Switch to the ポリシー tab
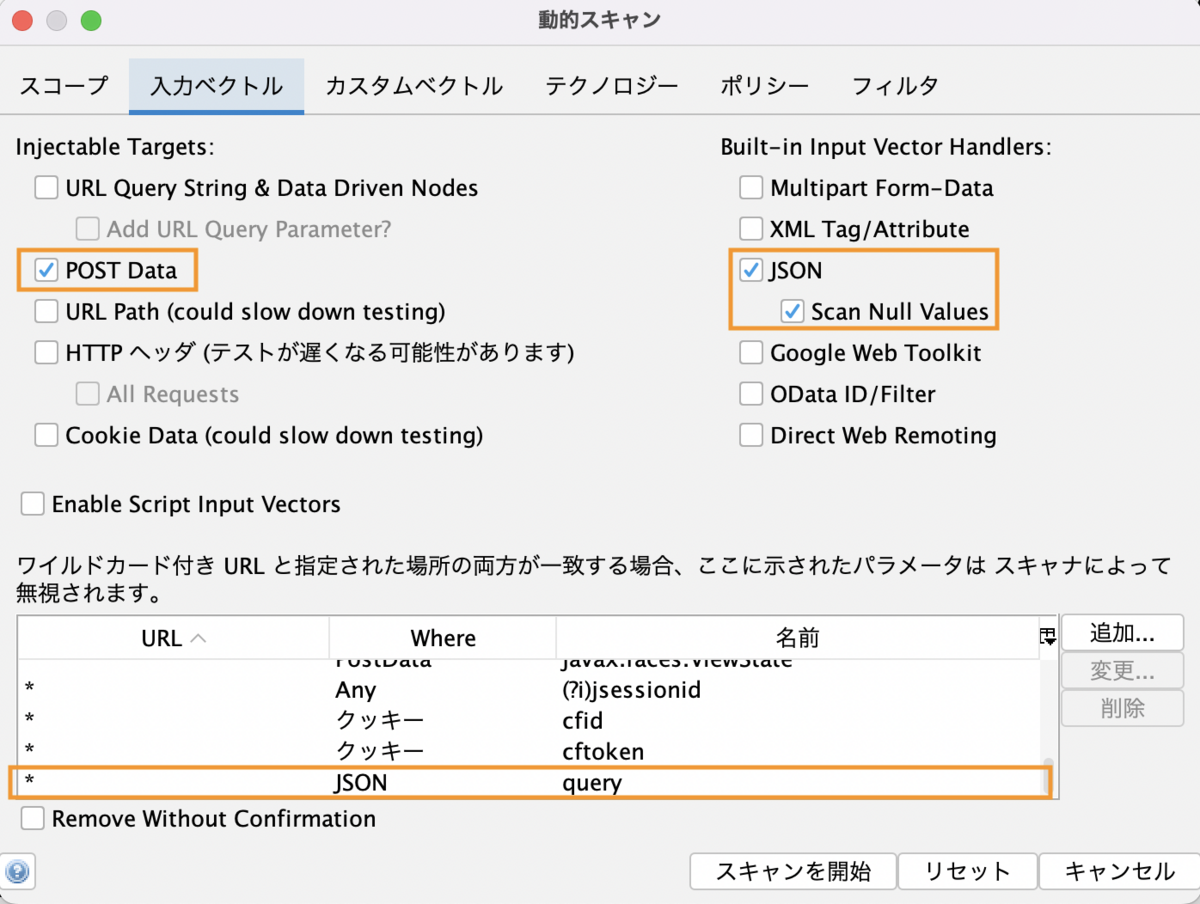Screen dimensions: 1200x904 (765, 86)
